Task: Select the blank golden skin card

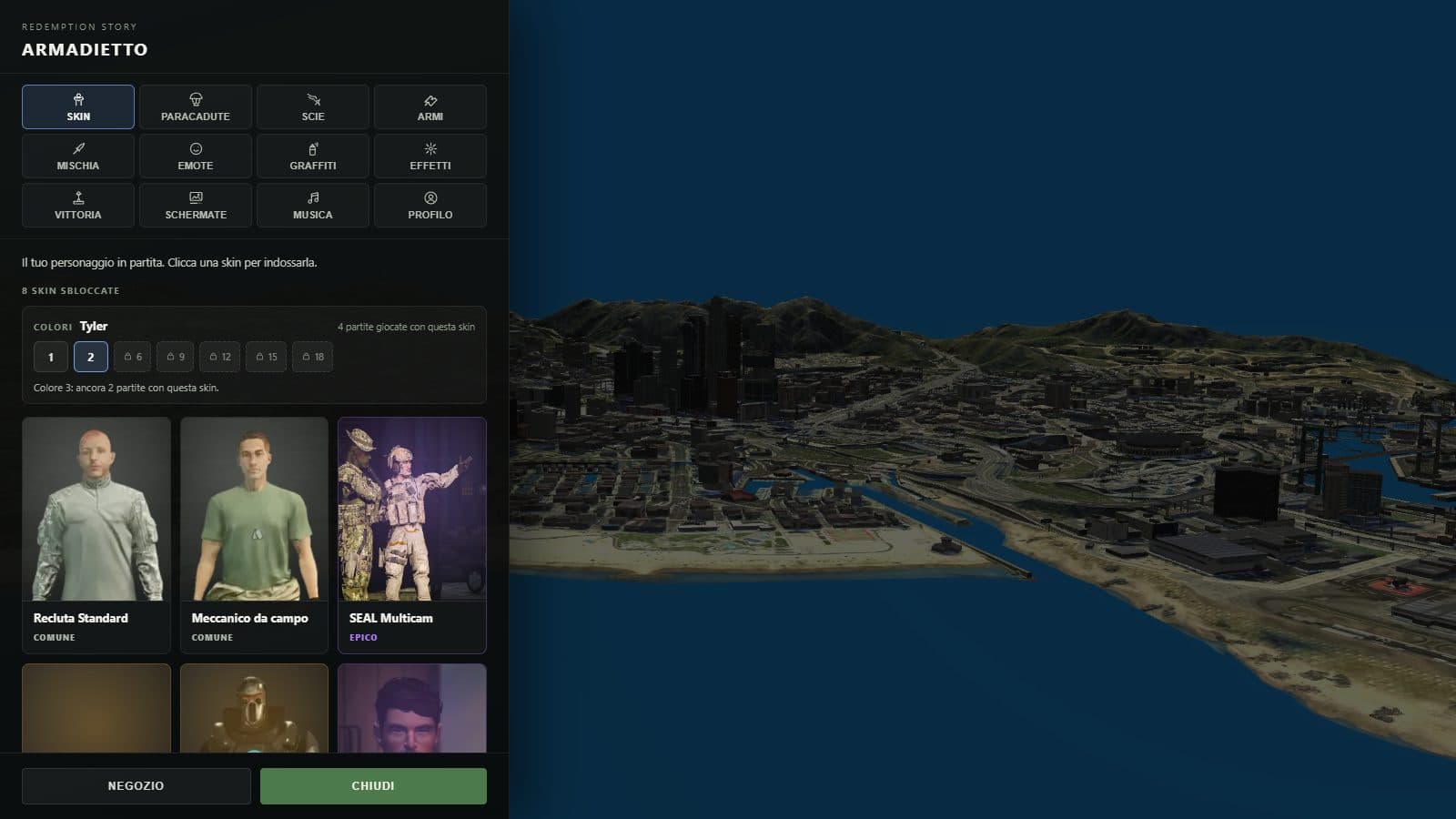Action: pos(96,708)
